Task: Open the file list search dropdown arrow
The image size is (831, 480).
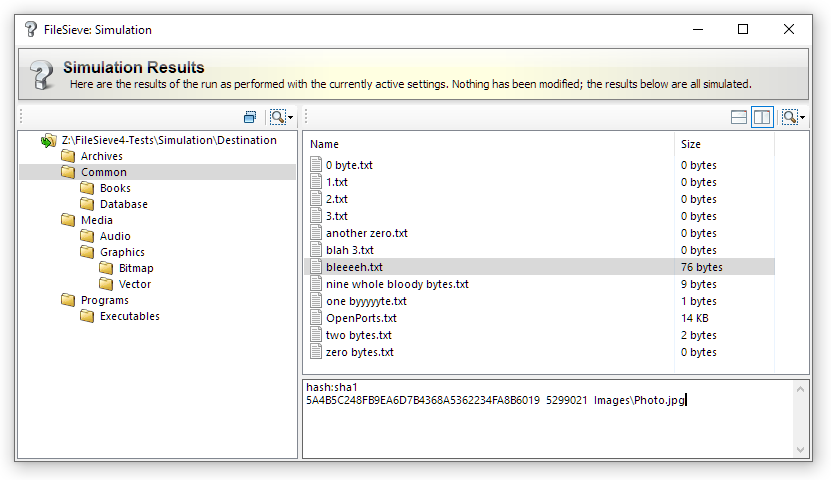Action: (802, 118)
